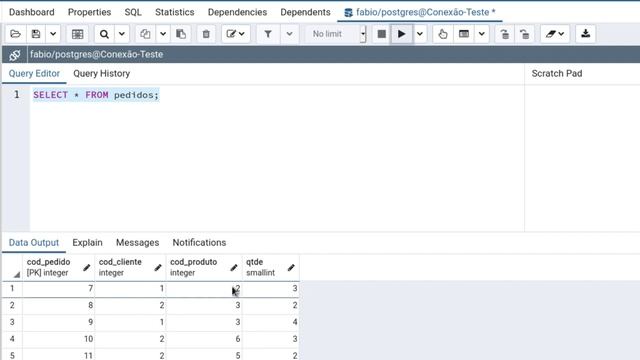The image size is (640, 360).
Task: Click the Explain Analyze icon
Action: 464,34
